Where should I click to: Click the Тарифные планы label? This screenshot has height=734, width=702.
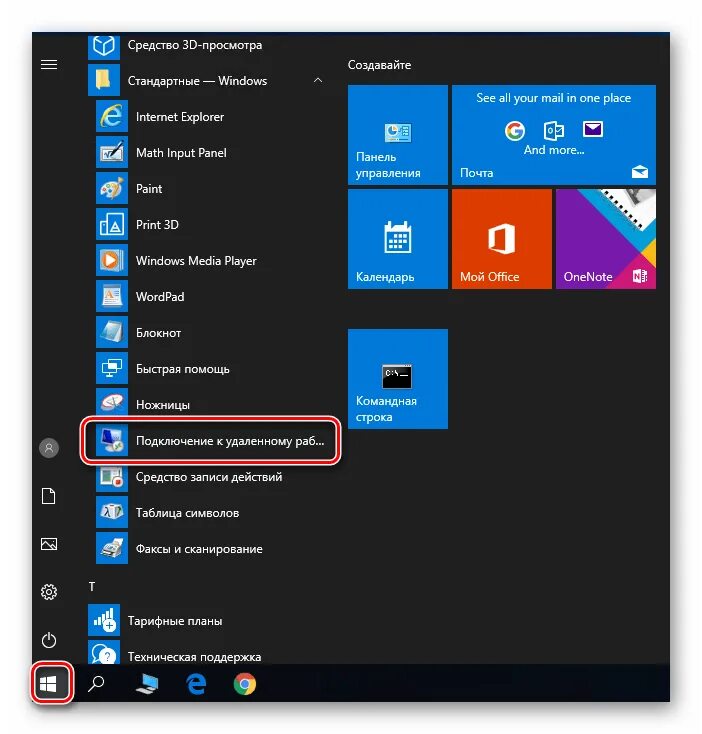175,621
